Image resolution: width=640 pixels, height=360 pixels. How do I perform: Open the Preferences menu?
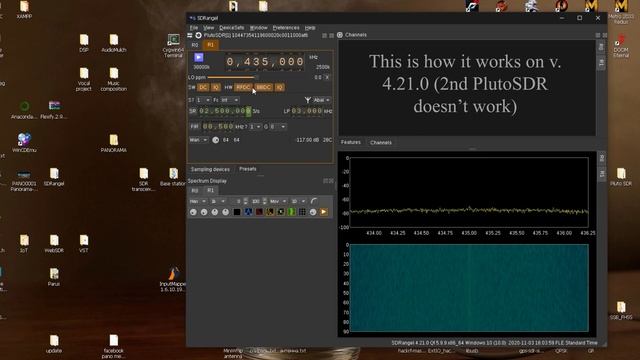(286, 28)
